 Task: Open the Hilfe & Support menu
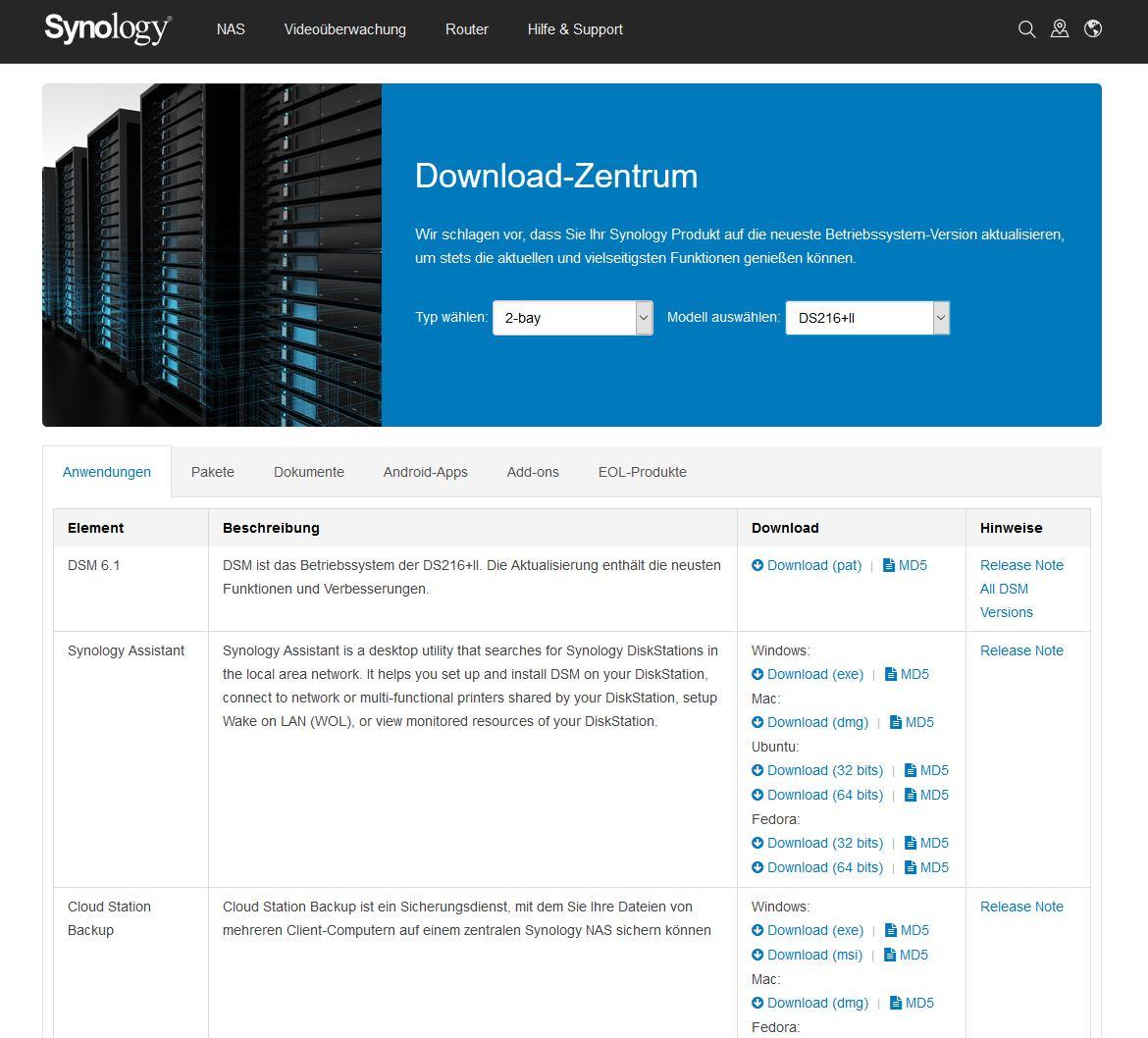click(575, 29)
